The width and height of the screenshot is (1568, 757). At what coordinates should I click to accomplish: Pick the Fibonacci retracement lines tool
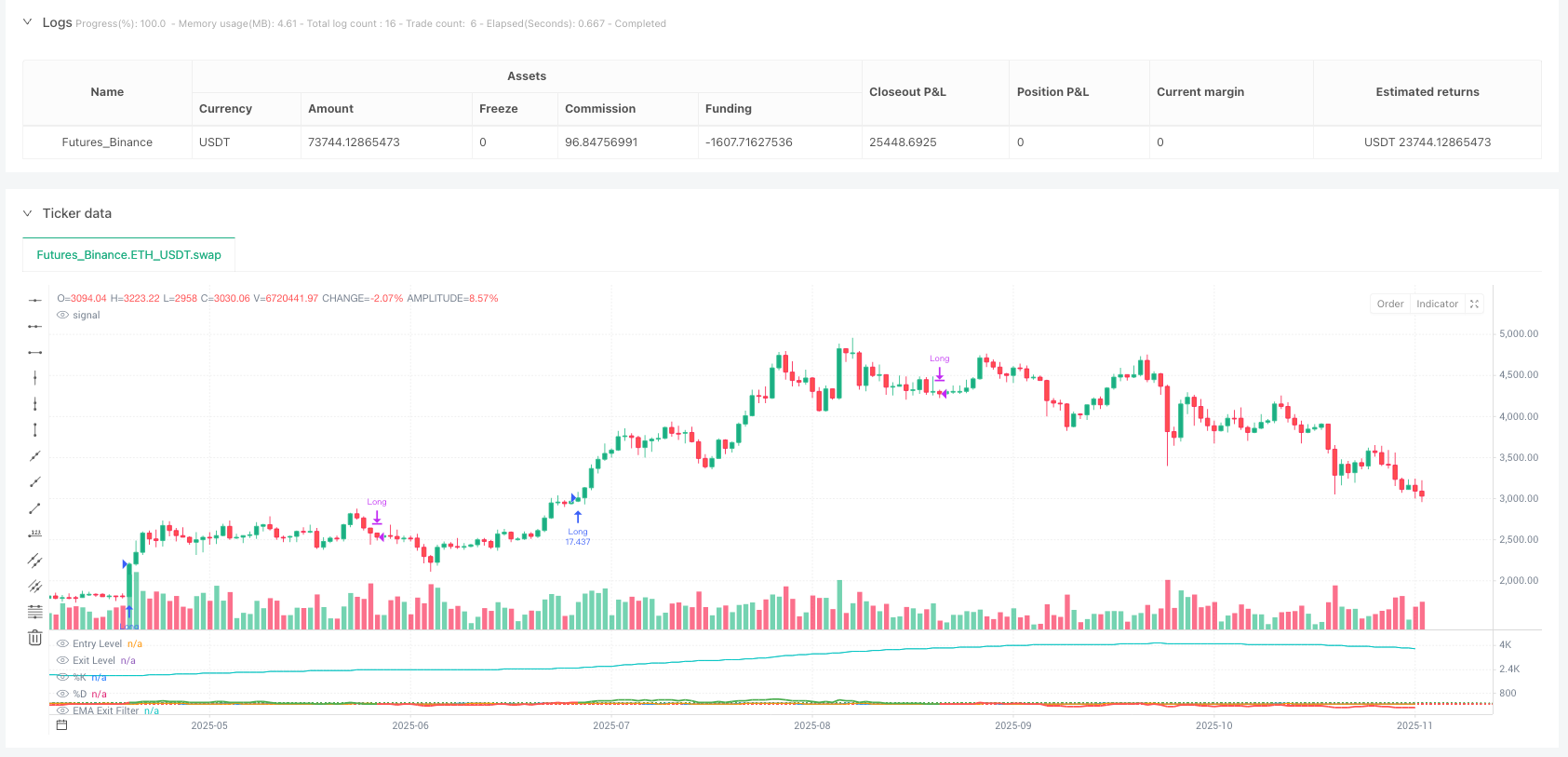coord(34,612)
